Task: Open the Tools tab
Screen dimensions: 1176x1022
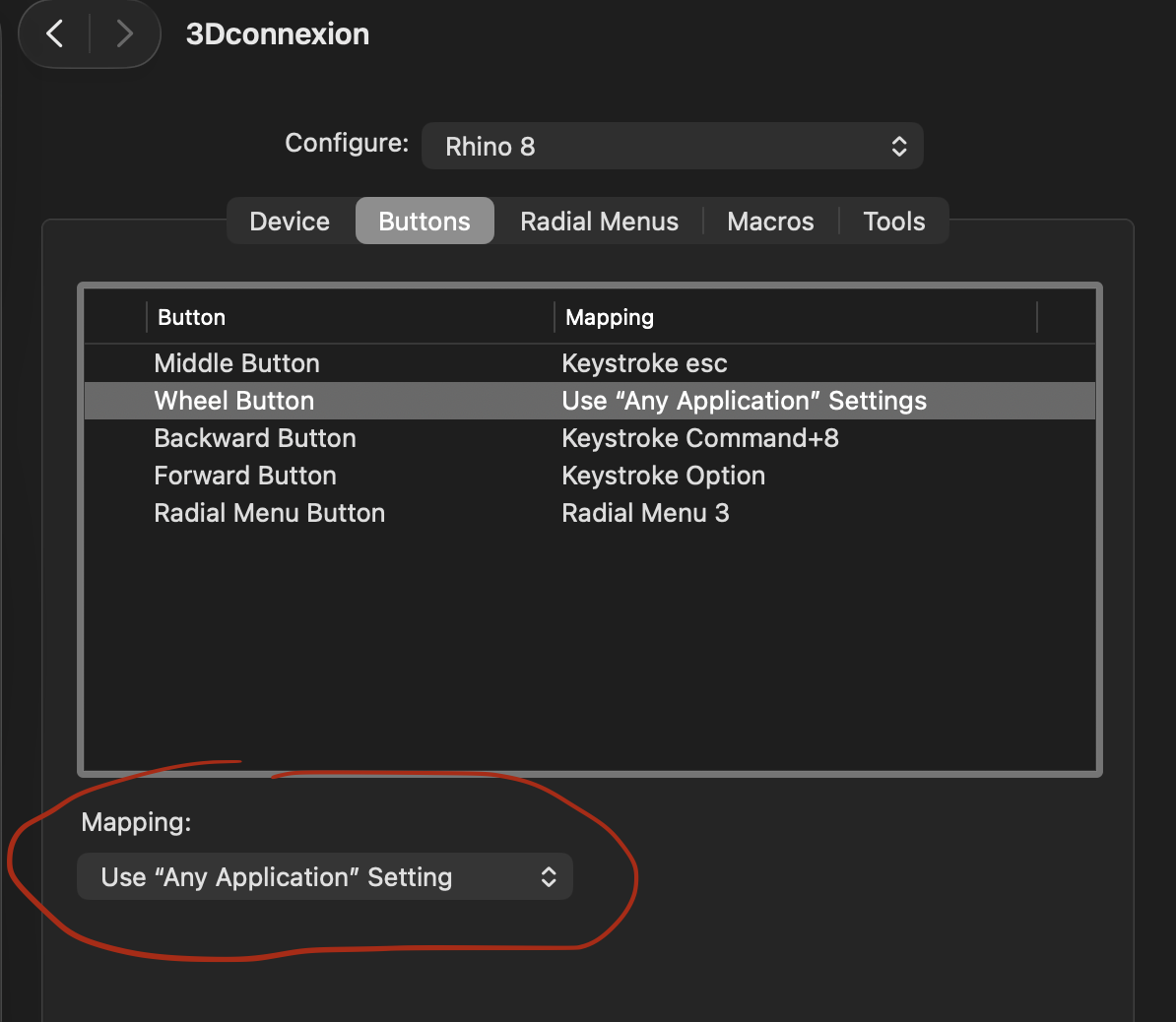Action: 894,222
